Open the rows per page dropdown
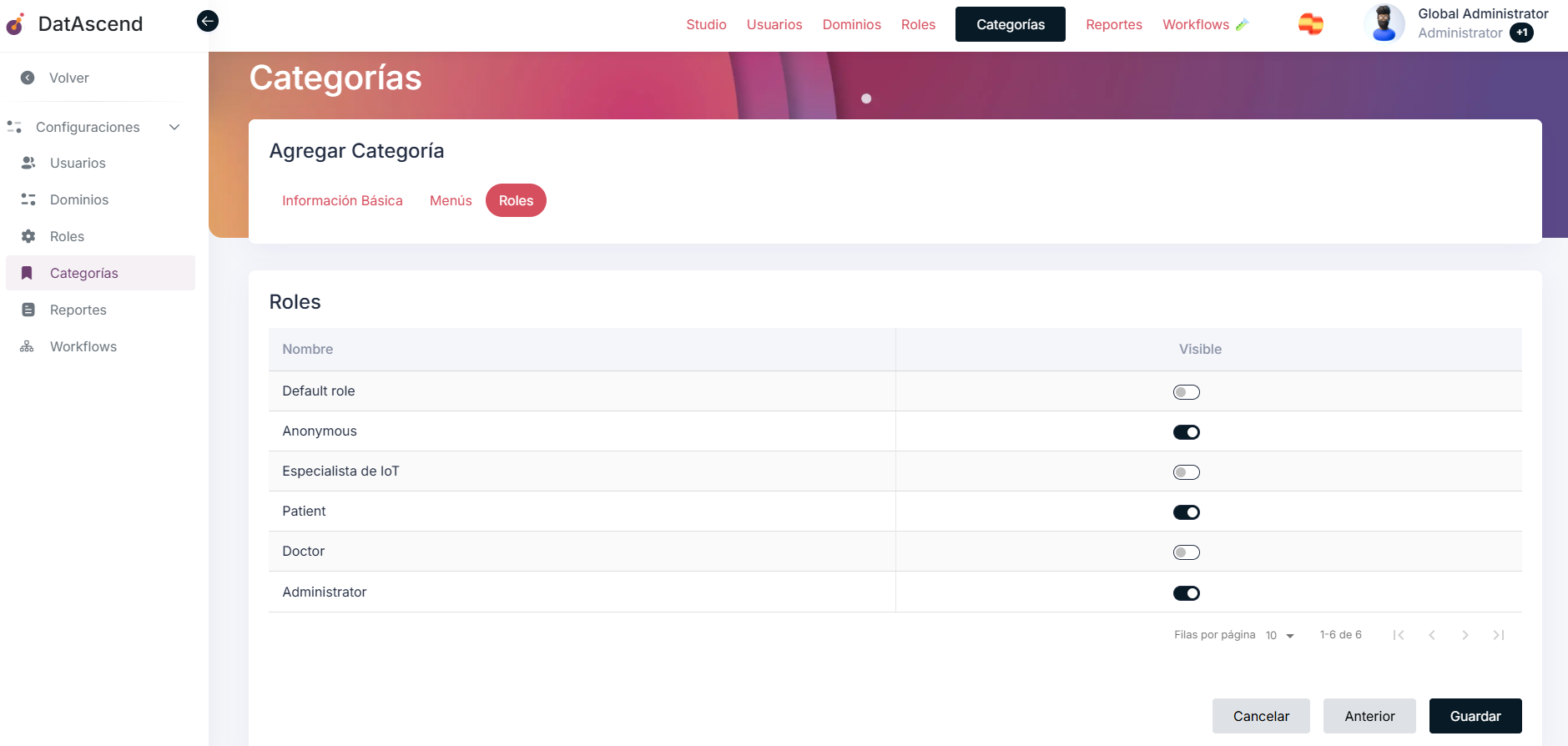Image resolution: width=1568 pixels, height=746 pixels. coord(1279,636)
